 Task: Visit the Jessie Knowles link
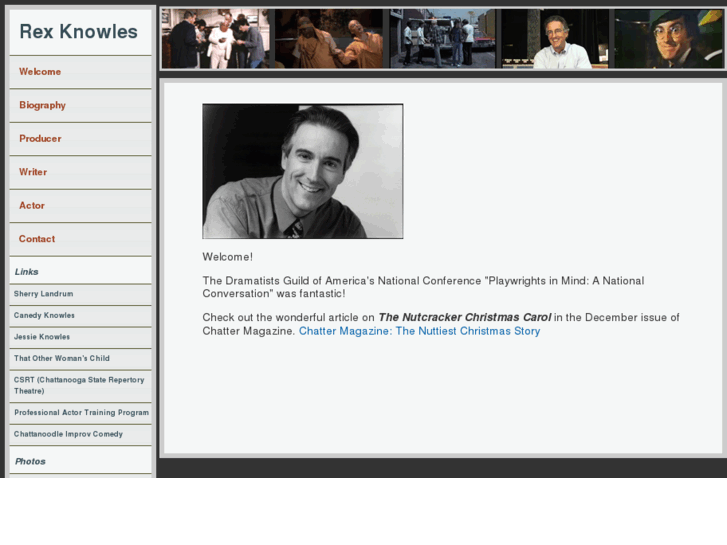click(x=80, y=337)
